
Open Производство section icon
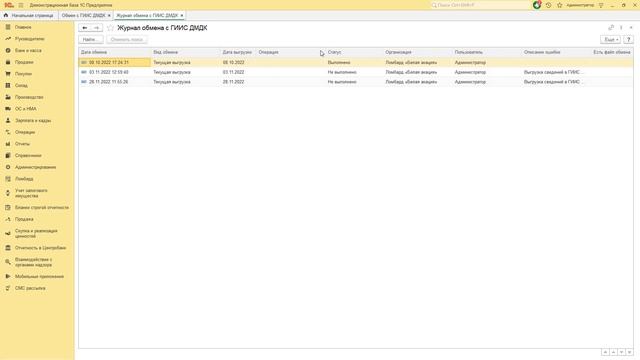click(8, 97)
